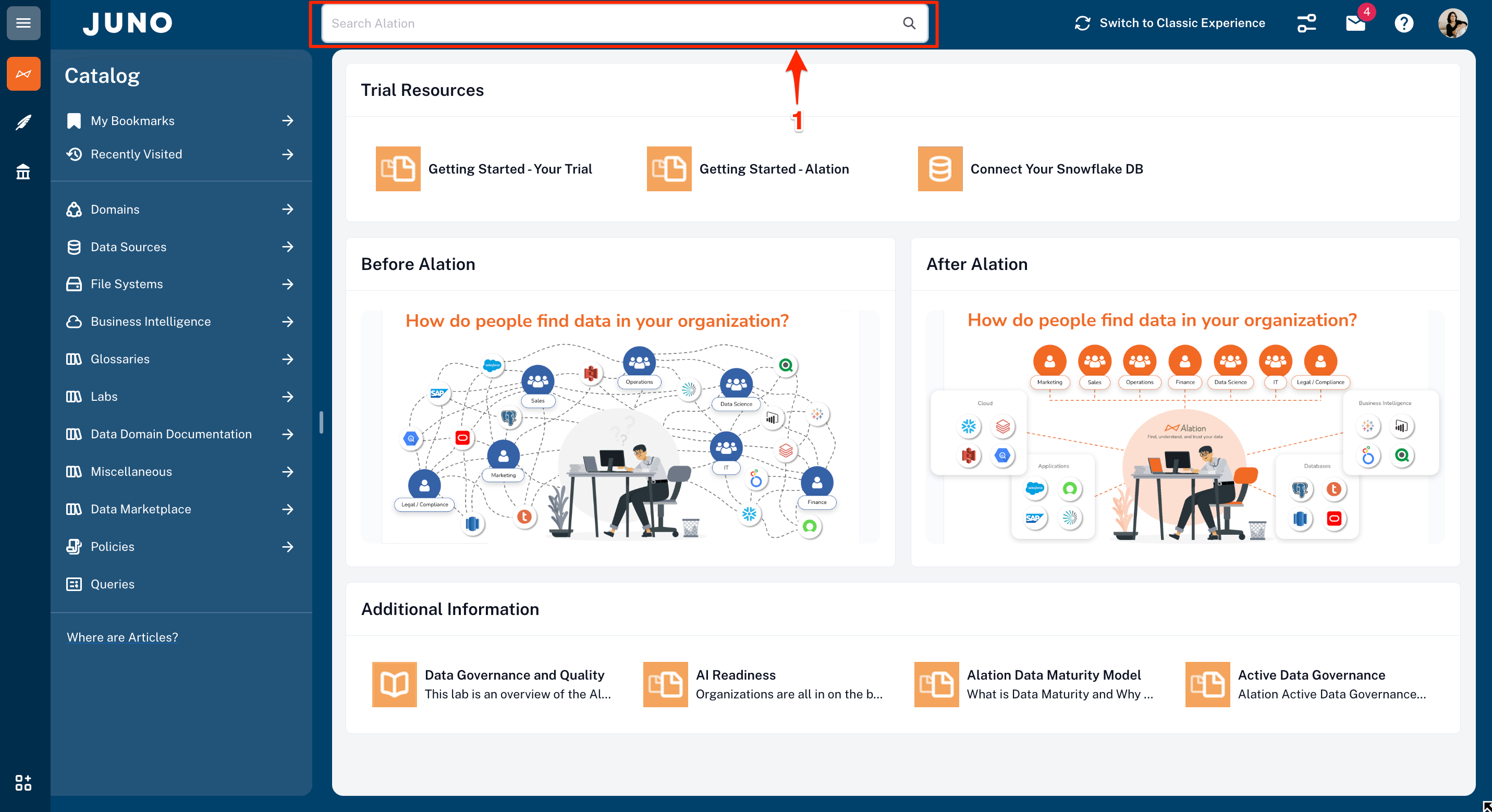Expand the Domains arrow
1492x812 pixels.
coord(288,209)
